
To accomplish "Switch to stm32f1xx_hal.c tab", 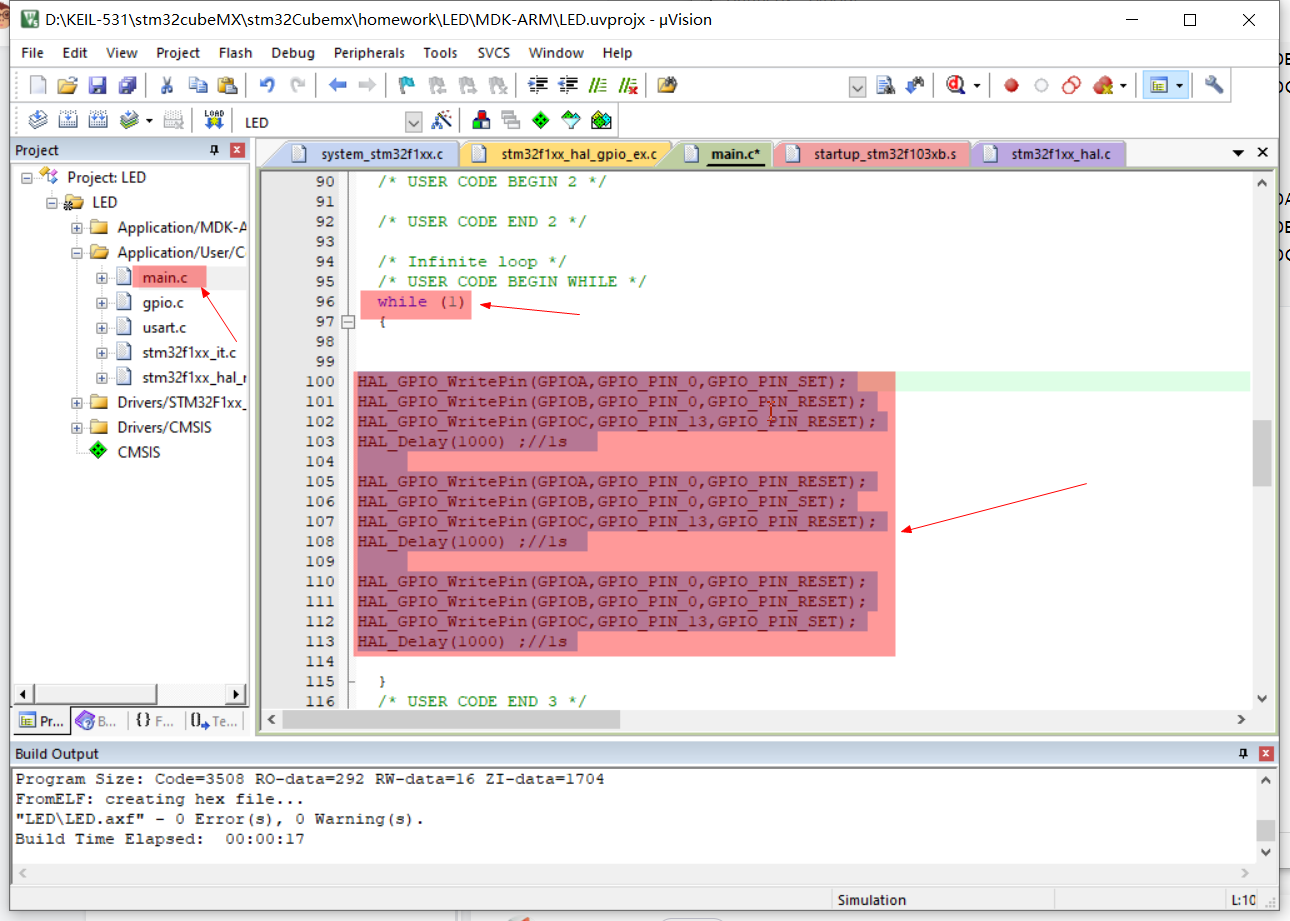I will 1052,154.
